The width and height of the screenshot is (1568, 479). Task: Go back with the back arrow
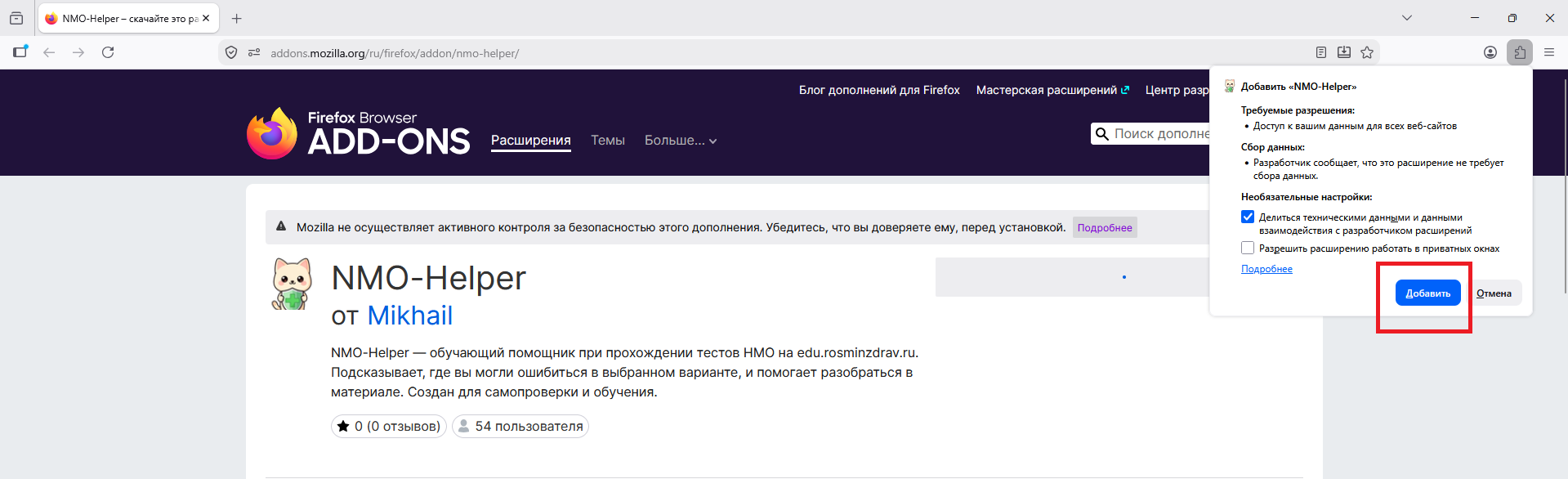click(x=49, y=52)
